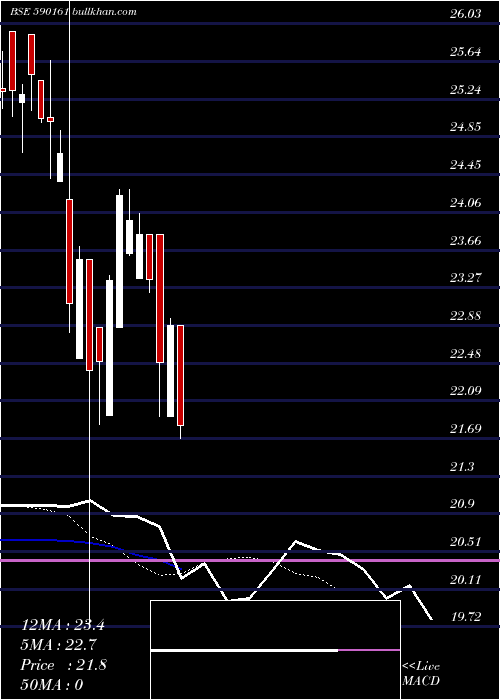Image resolution: width=500 pixels, height=700 pixels.
Task: Click the 26.03 price axis label
Action: click(x=466, y=14)
